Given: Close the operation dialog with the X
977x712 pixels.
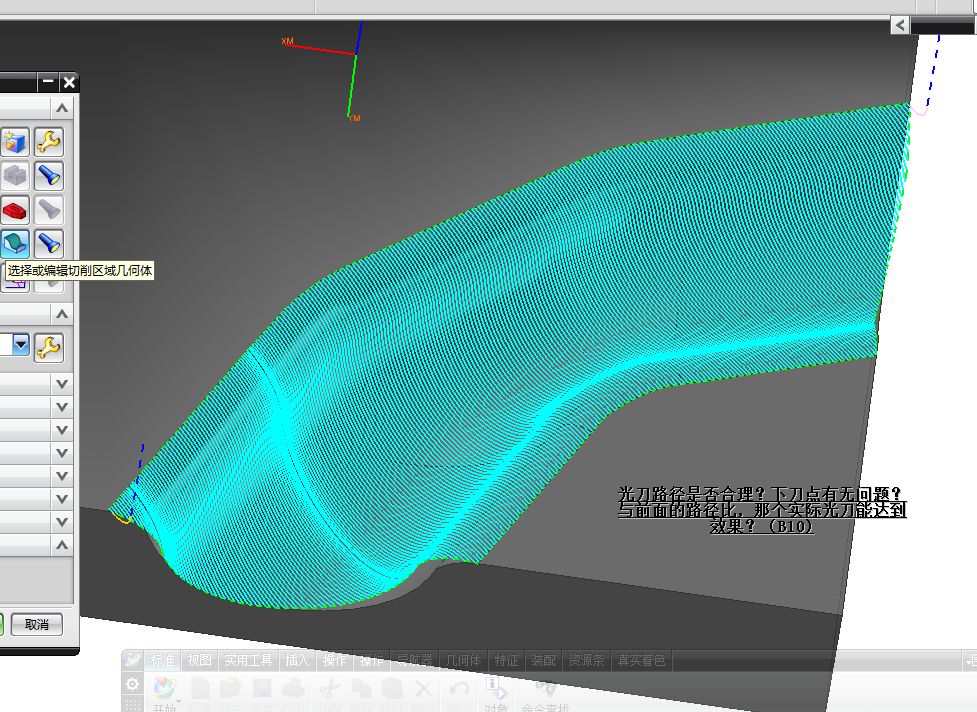Looking at the screenshot, I should (69, 82).
